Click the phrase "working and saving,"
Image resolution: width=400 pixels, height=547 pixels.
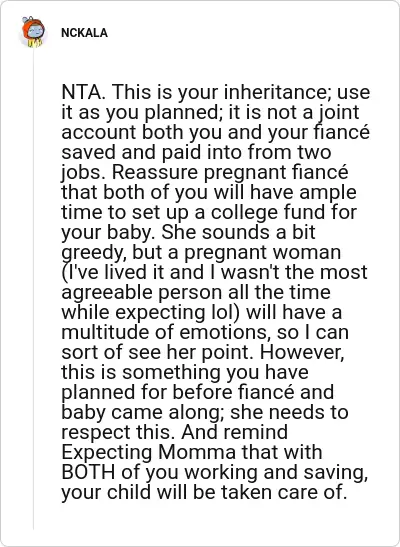276,473
